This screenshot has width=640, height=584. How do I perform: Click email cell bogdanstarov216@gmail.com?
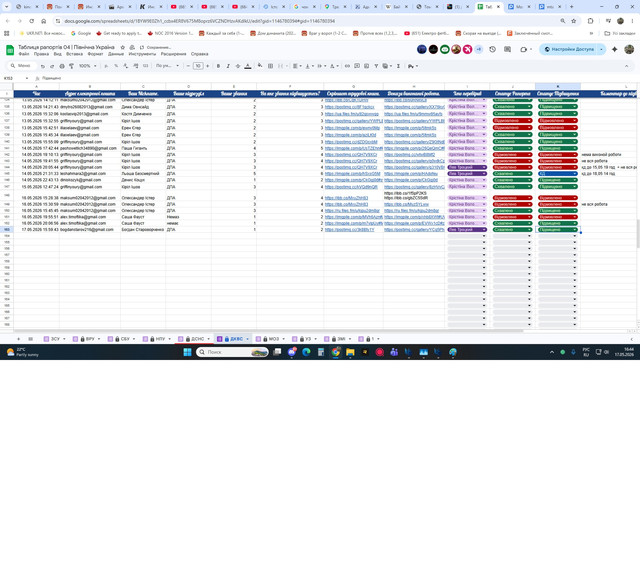coord(87,230)
